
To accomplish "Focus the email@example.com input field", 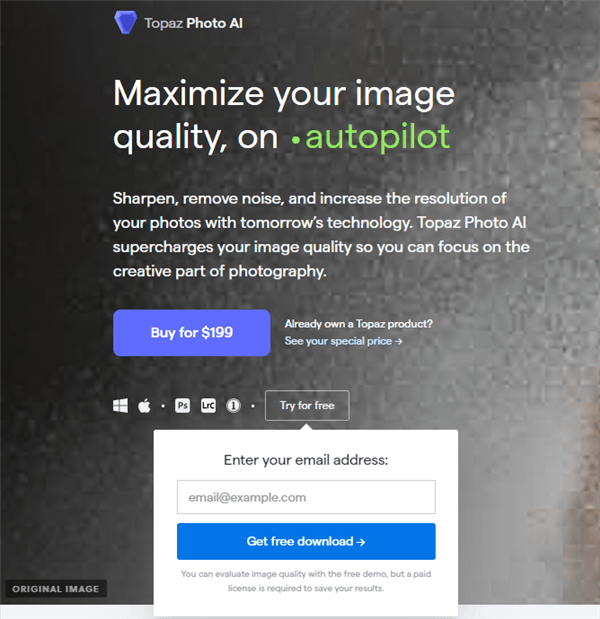I will pyautogui.click(x=306, y=497).
